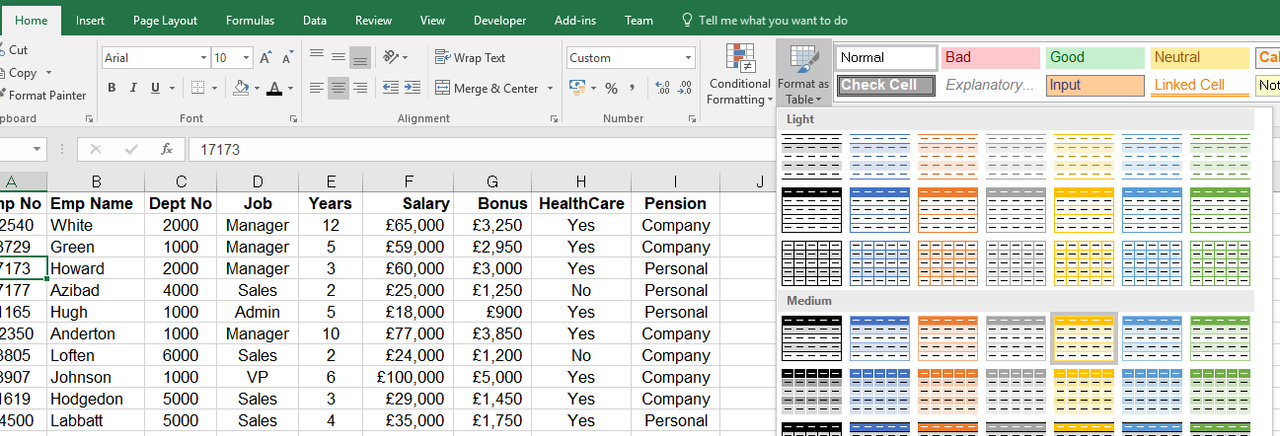Decrease the font size
This screenshot has width=1280, height=436.
286,58
